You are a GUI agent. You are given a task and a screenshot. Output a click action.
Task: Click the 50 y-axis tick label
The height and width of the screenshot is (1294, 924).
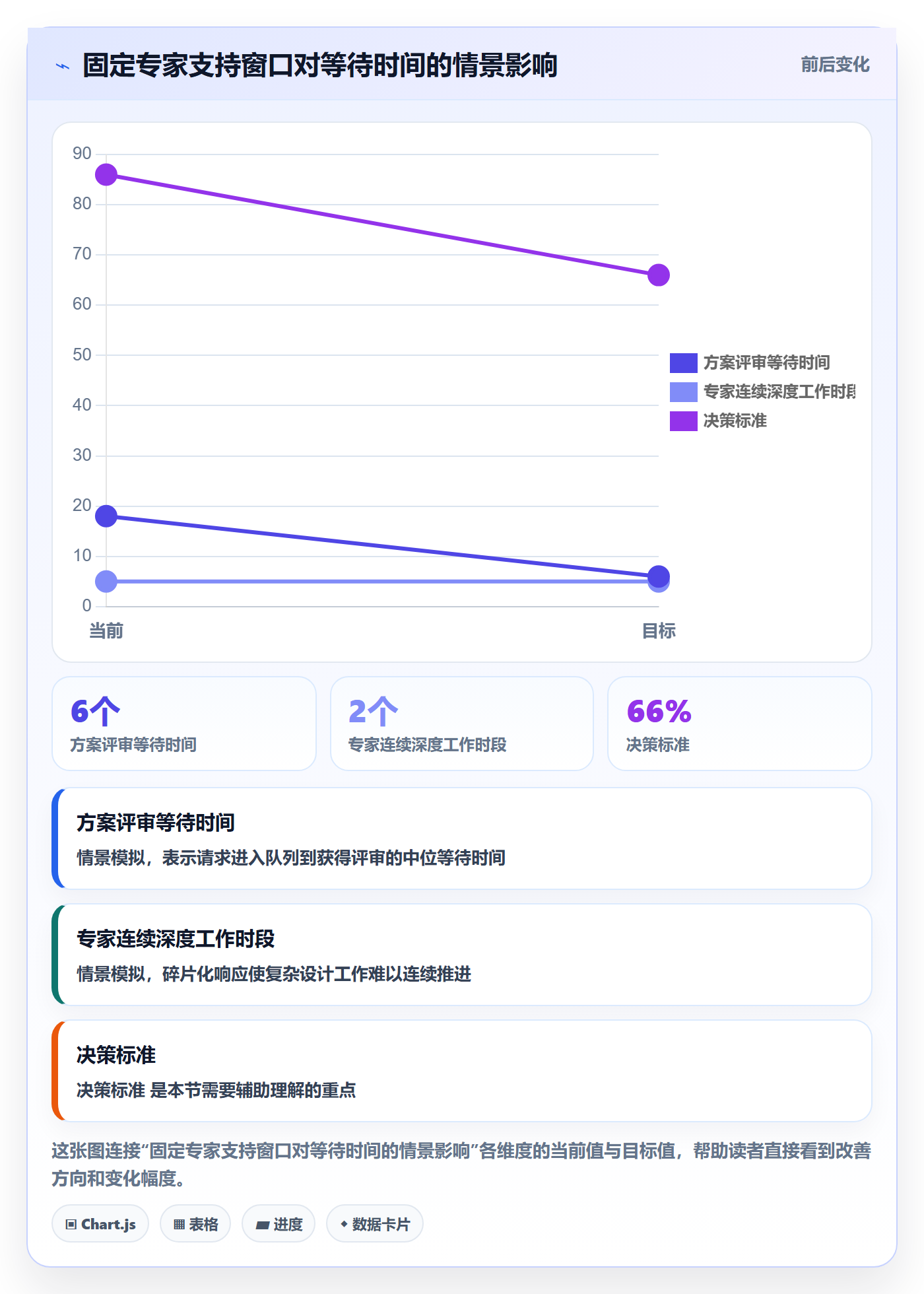[x=82, y=355]
